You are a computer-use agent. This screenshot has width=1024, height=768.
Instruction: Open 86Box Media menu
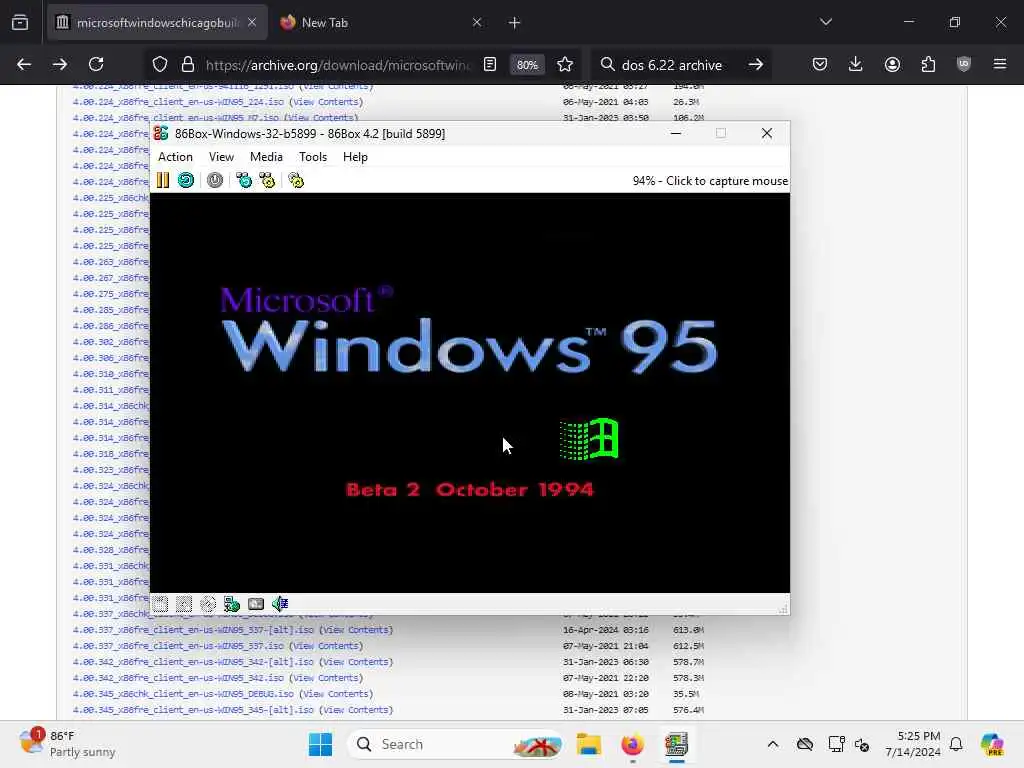pyautogui.click(x=266, y=157)
